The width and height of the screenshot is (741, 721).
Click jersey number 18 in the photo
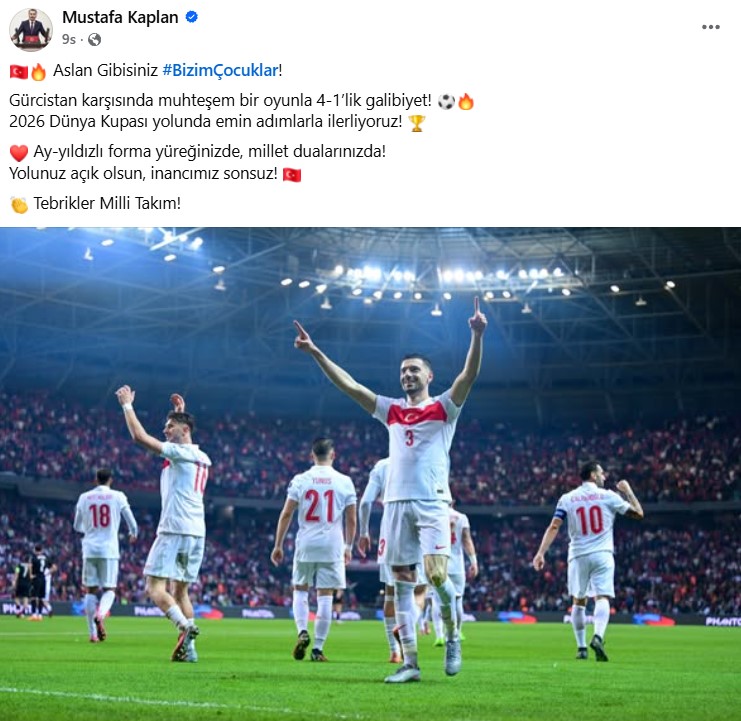pos(100,515)
